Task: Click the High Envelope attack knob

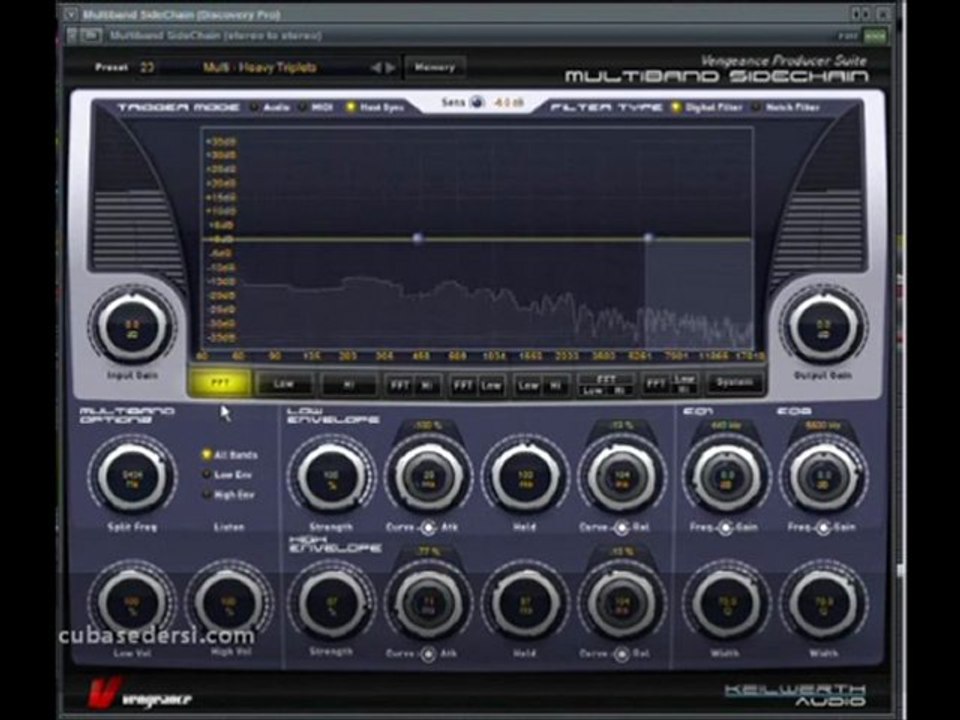Action: (429, 604)
